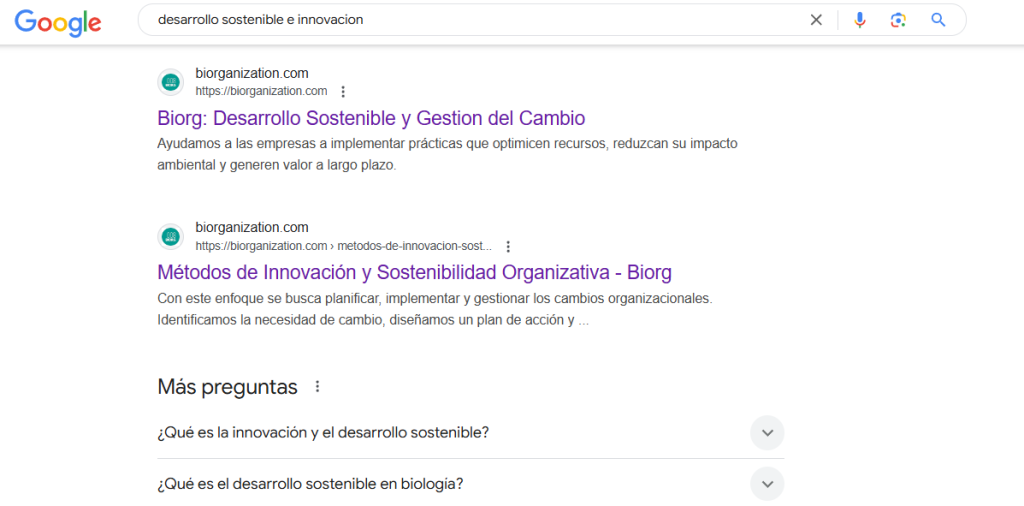Click chevron for innovación y desarrollo sostenible question
Image resolution: width=1024 pixels, height=506 pixels.
pos(767,433)
